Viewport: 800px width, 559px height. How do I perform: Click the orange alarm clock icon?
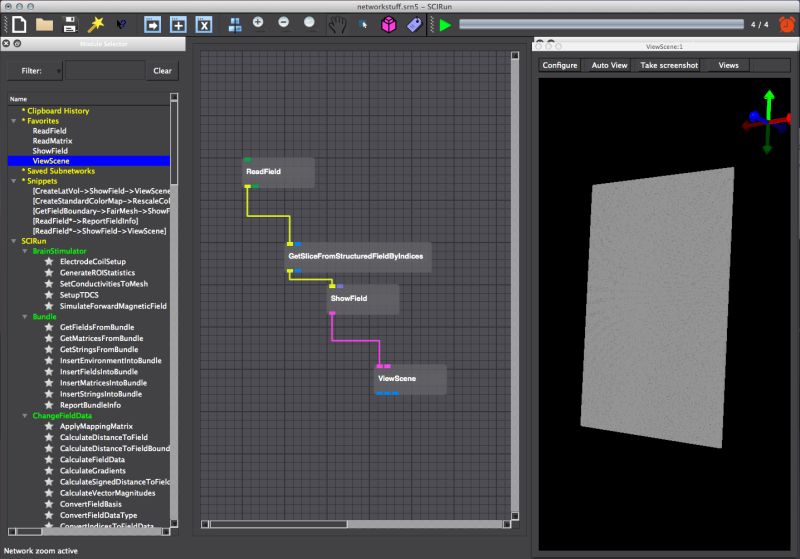[x=787, y=24]
